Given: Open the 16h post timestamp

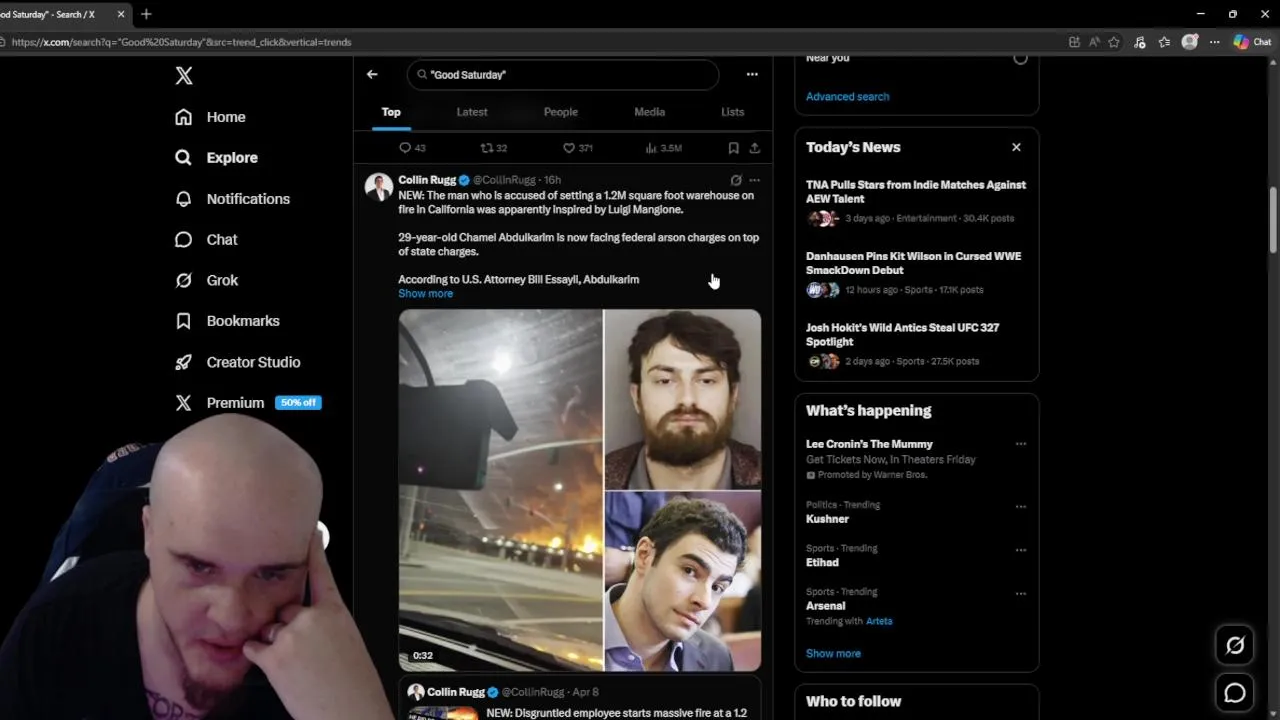Looking at the screenshot, I should tap(552, 180).
